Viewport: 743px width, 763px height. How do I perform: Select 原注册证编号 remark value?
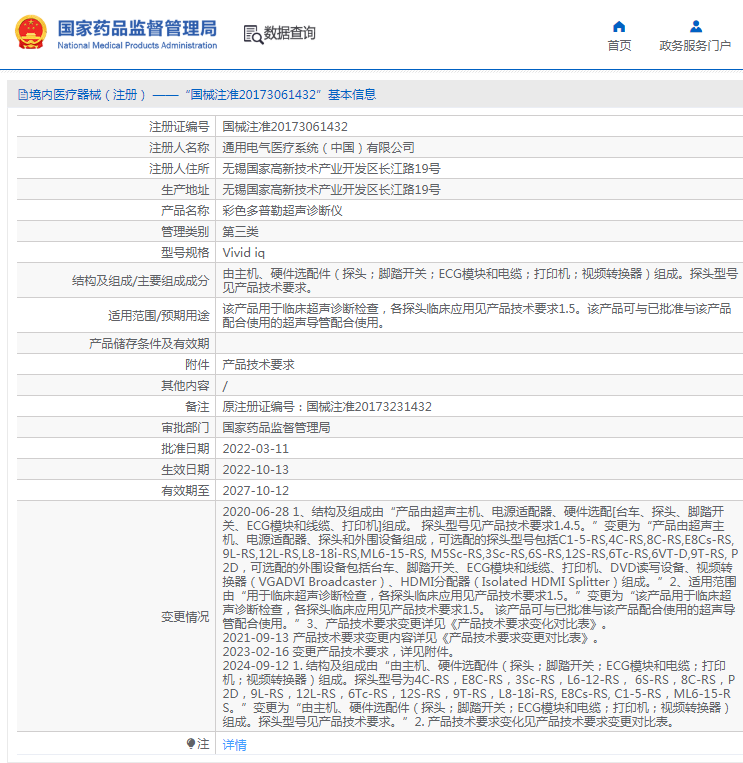327,406
